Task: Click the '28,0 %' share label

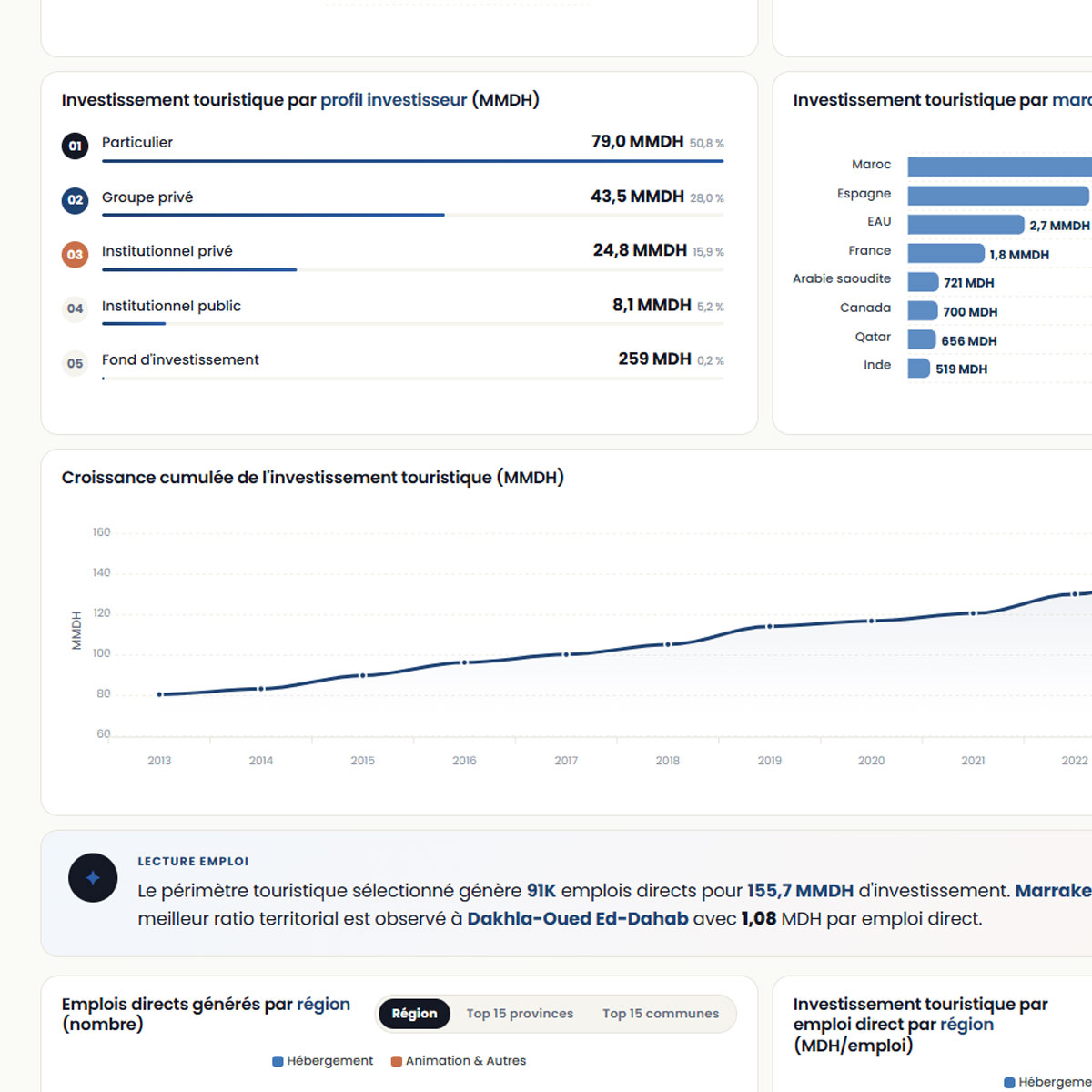Action: pos(707,198)
